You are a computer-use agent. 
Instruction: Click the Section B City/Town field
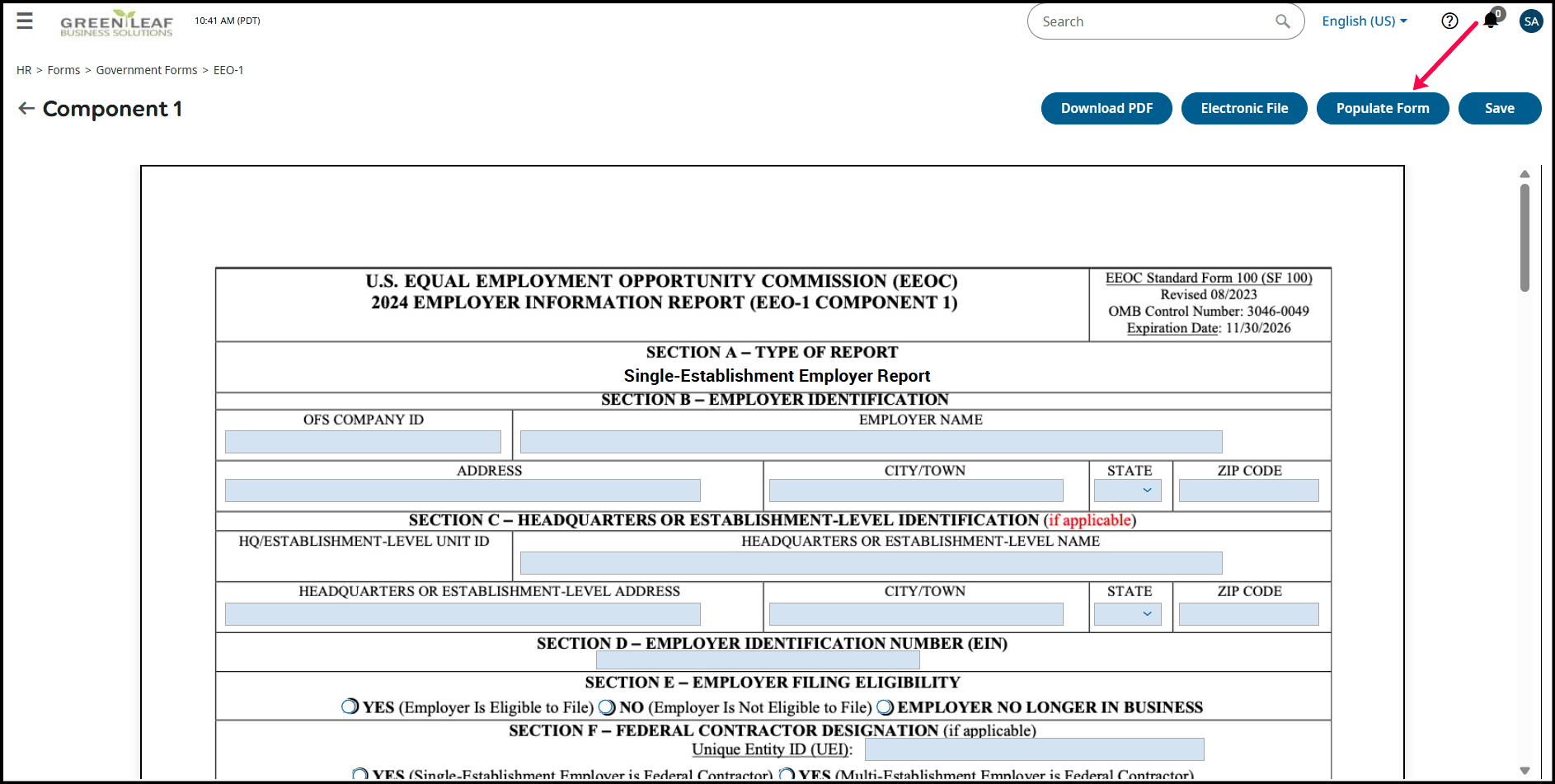(916, 491)
